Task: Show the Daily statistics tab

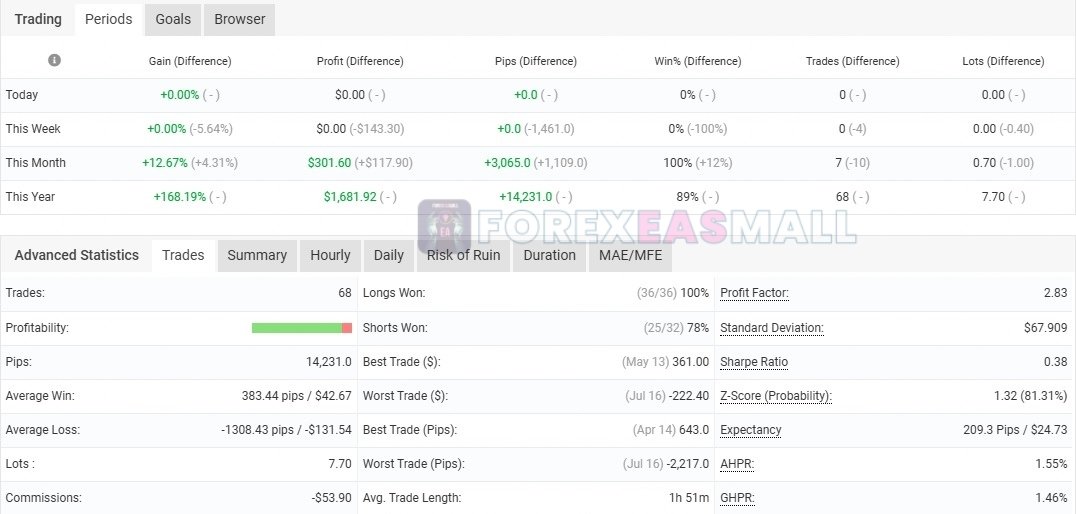Action: pyautogui.click(x=388, y=255)
